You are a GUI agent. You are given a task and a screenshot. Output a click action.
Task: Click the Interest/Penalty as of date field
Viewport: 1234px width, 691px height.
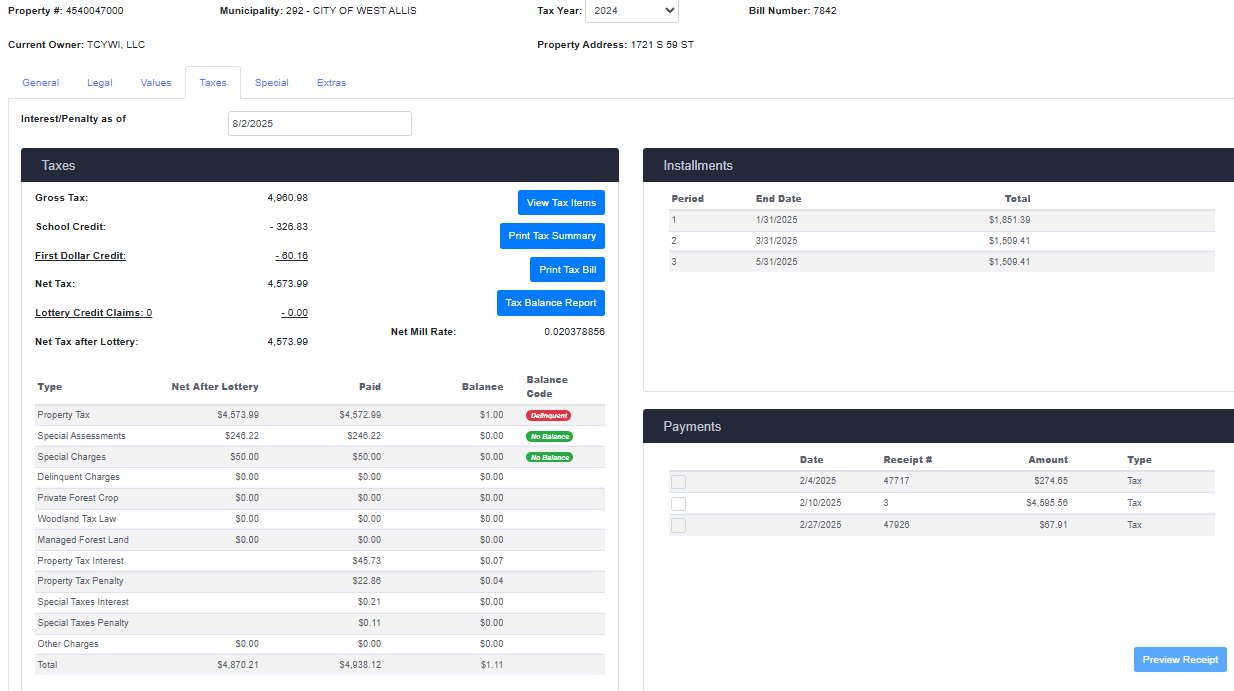[x=319, y=124]
